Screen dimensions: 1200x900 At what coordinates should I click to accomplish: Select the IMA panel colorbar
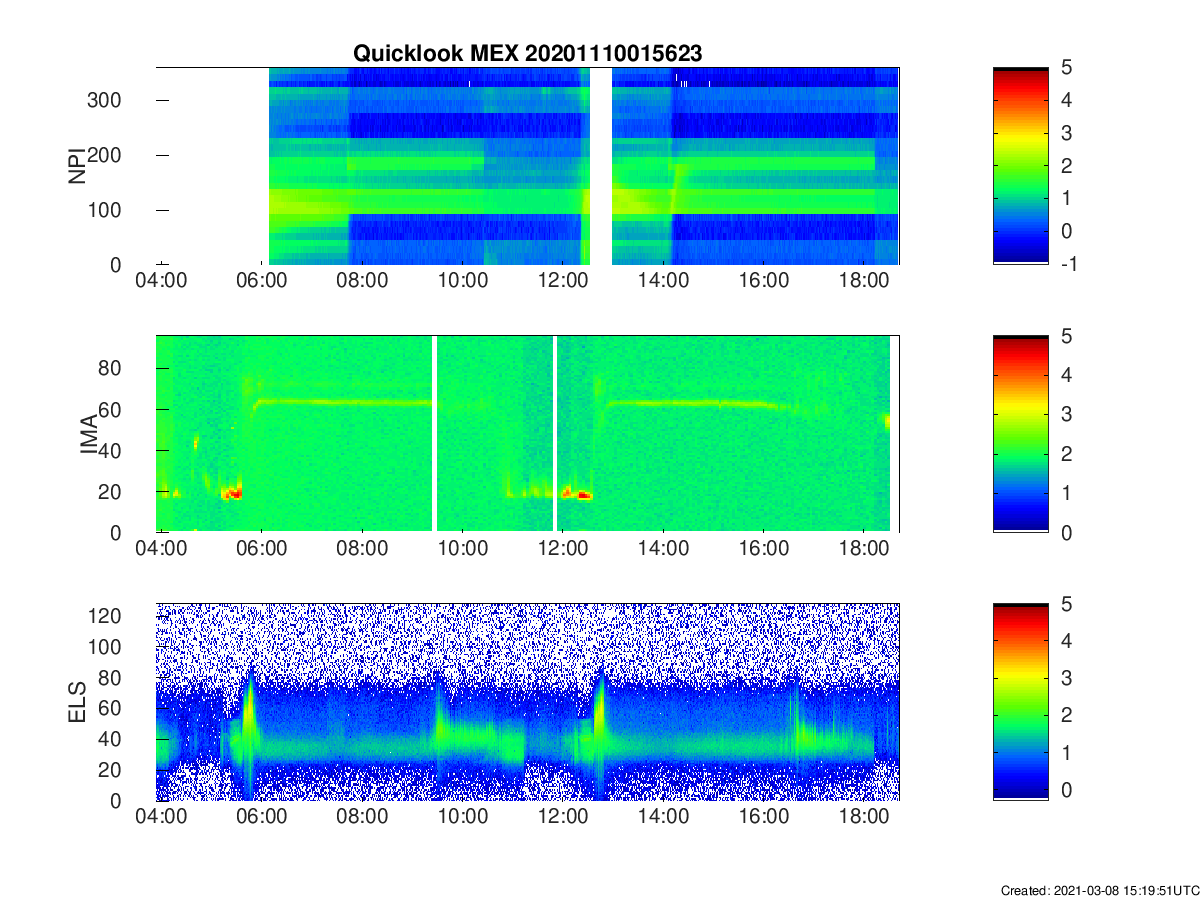coord(1020,434)
